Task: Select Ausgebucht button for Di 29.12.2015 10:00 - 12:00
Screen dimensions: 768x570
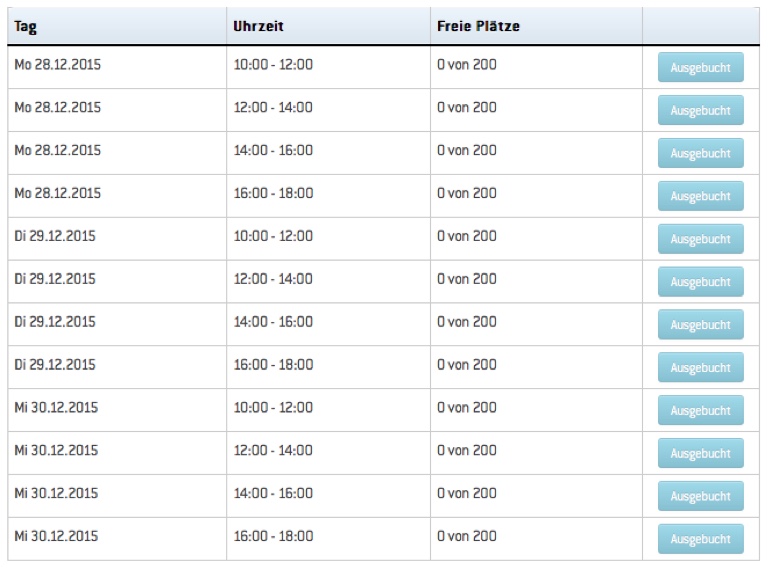Action: coord(700,240)
